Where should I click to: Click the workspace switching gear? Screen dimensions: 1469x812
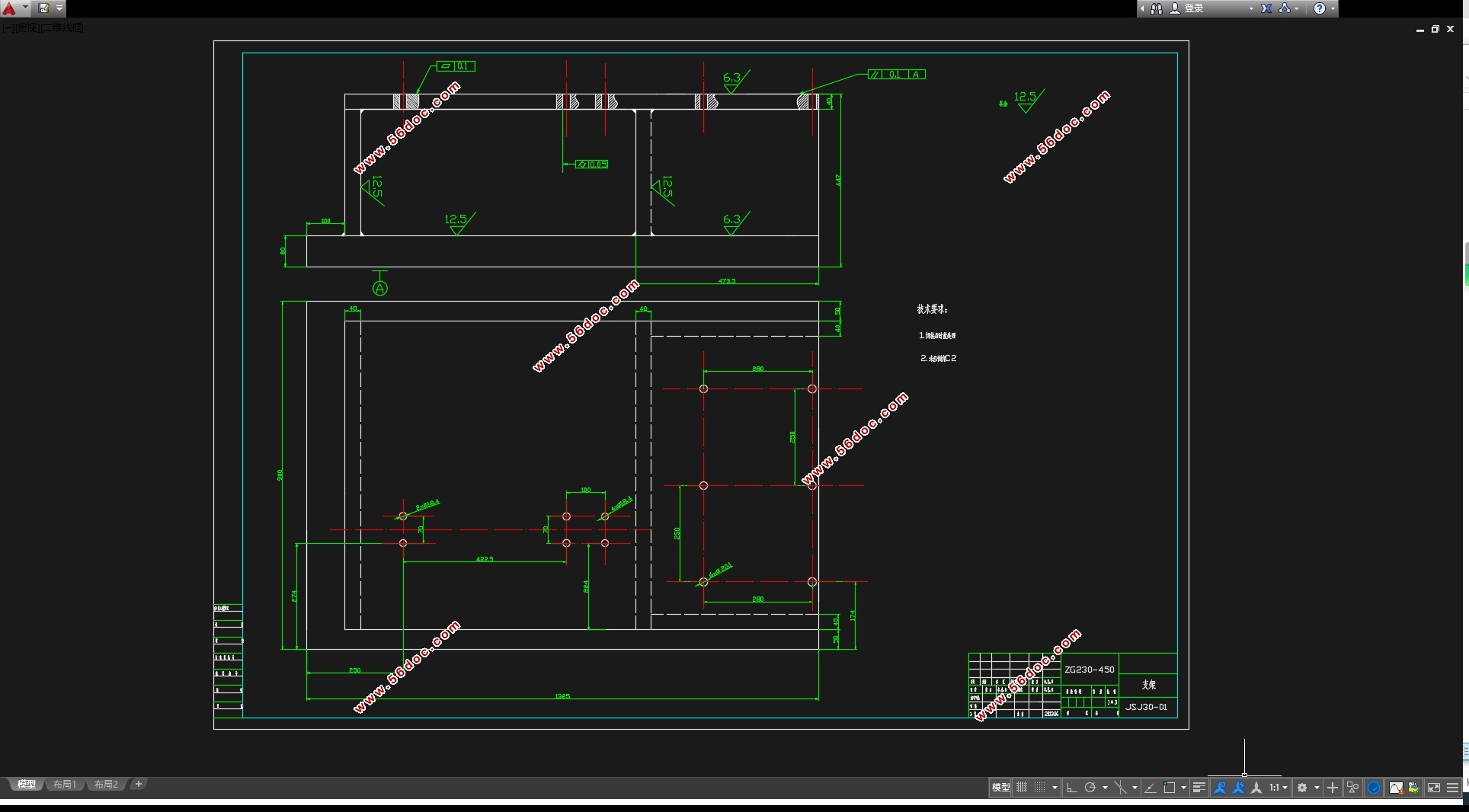1302,788
